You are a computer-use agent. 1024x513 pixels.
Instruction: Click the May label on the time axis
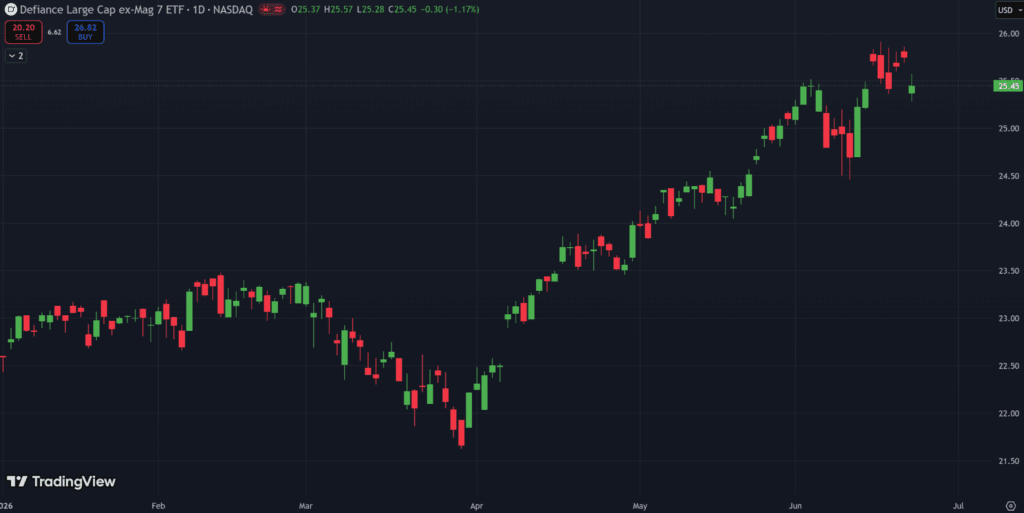640,506
